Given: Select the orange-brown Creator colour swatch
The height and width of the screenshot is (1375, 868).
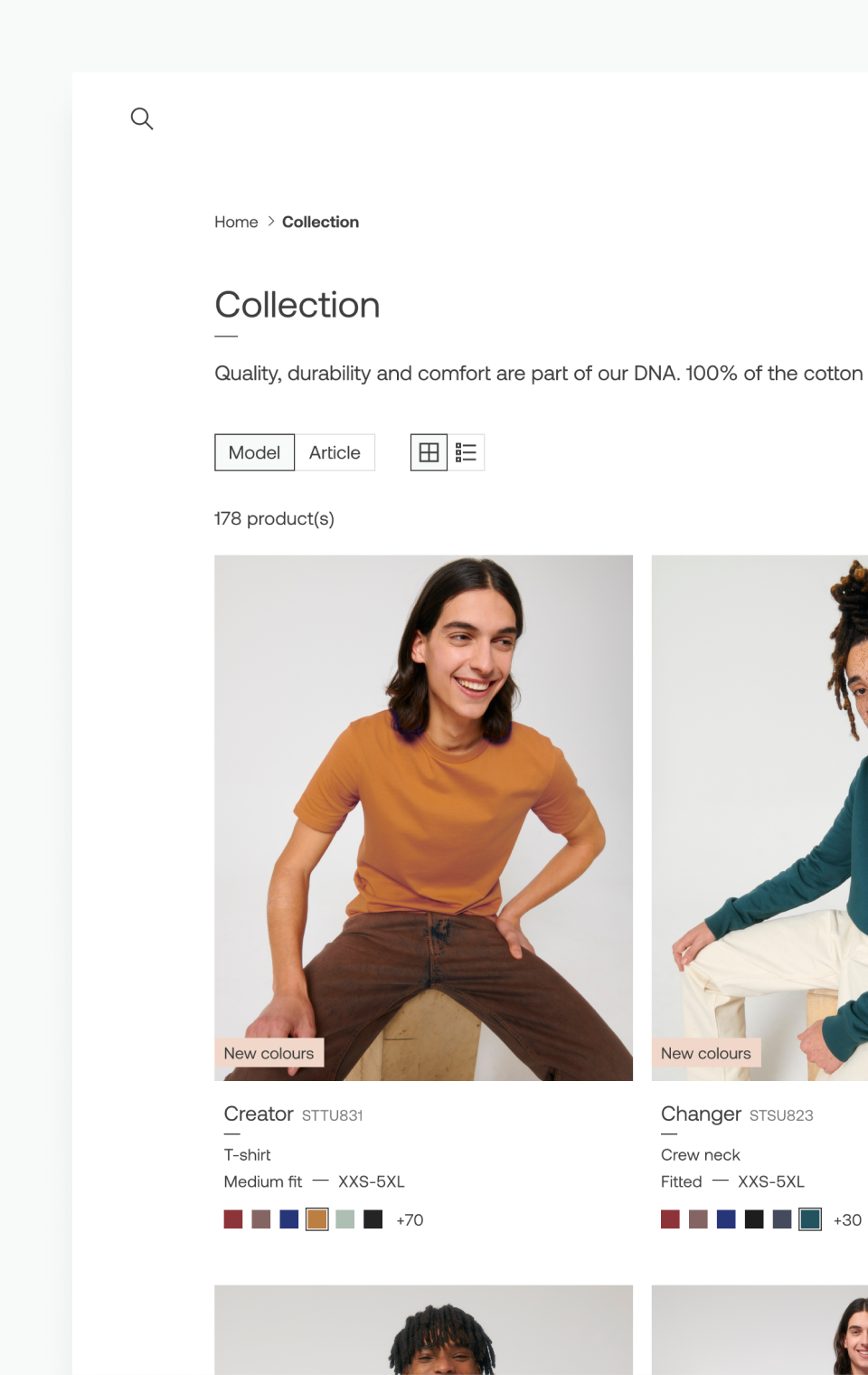Looking at the screenshot, I should tap(317, 1219).
